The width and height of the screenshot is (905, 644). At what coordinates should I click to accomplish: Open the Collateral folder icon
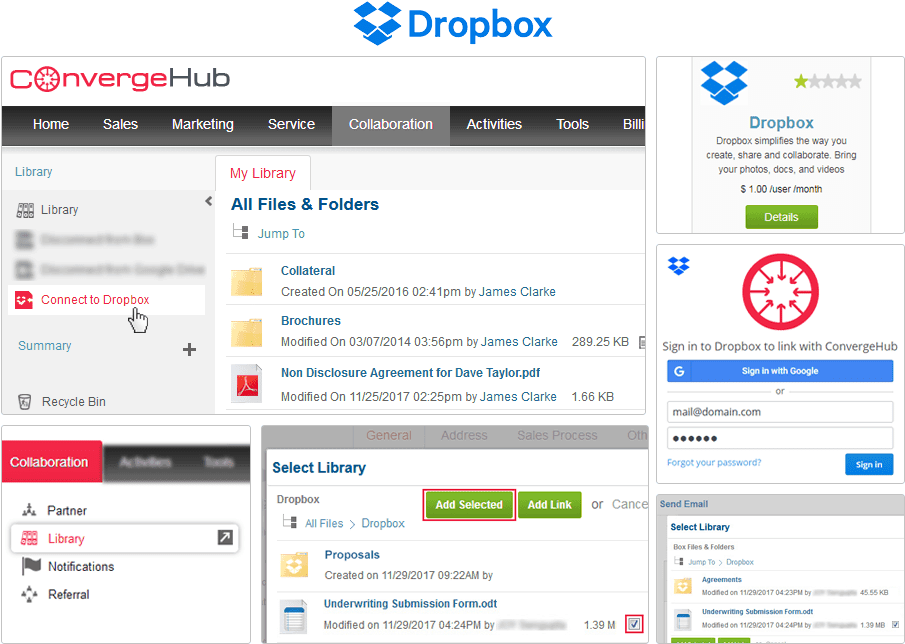[x=246, y=281]
